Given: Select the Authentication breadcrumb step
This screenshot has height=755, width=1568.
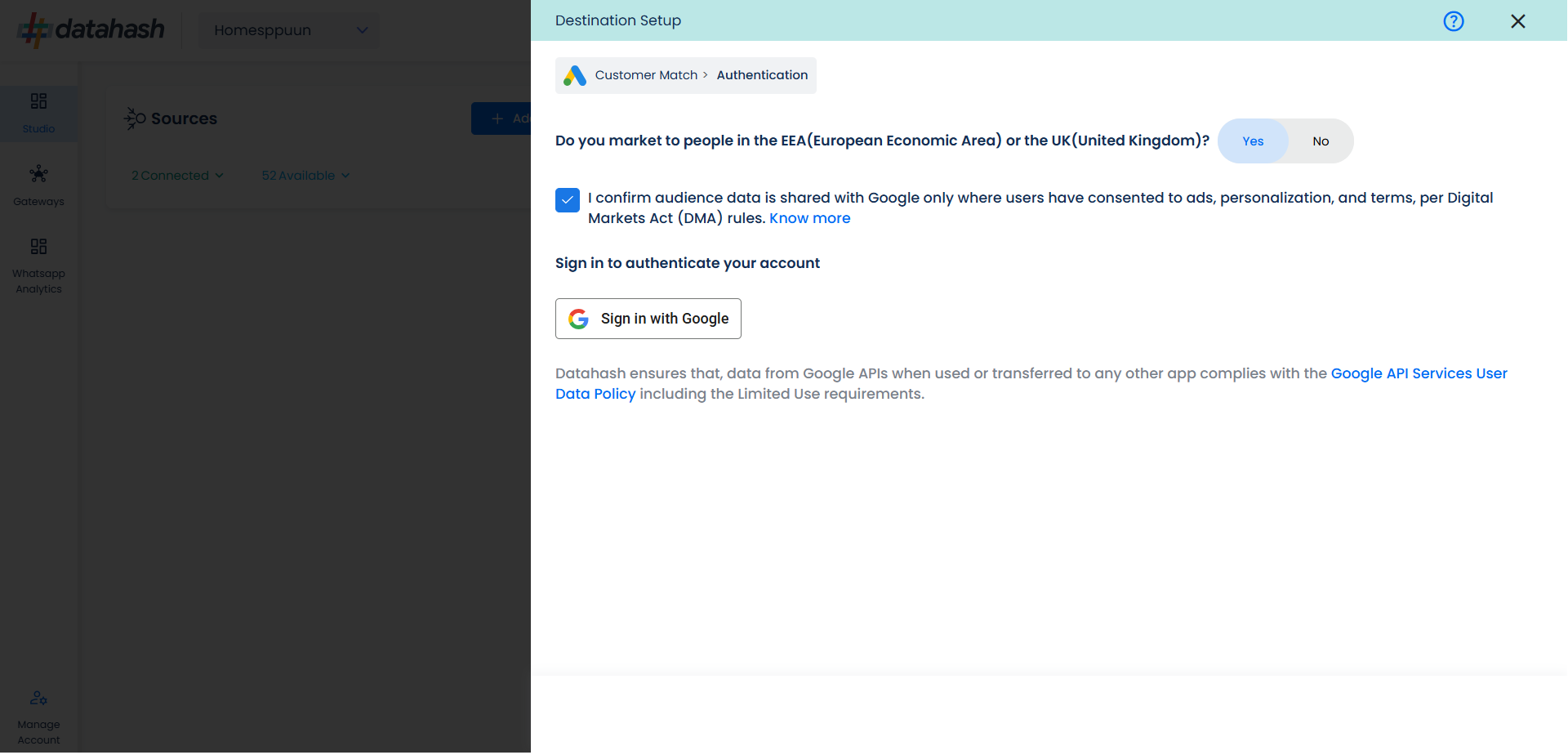Looking at the screenshot, I should 762,75.
